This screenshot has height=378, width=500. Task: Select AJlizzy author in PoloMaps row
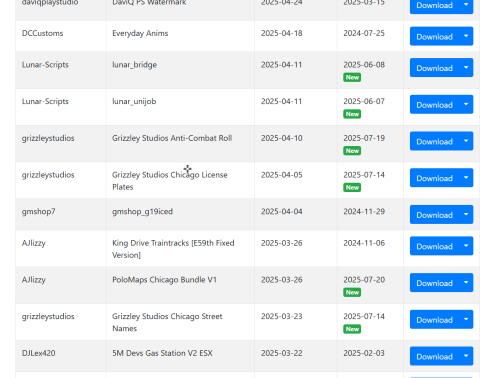tap(34, 280)
